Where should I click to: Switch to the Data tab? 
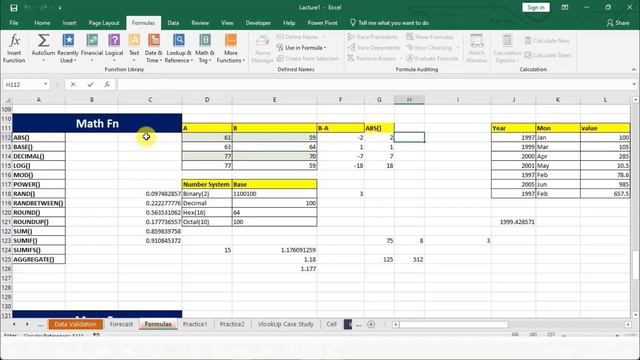point(173,23)
